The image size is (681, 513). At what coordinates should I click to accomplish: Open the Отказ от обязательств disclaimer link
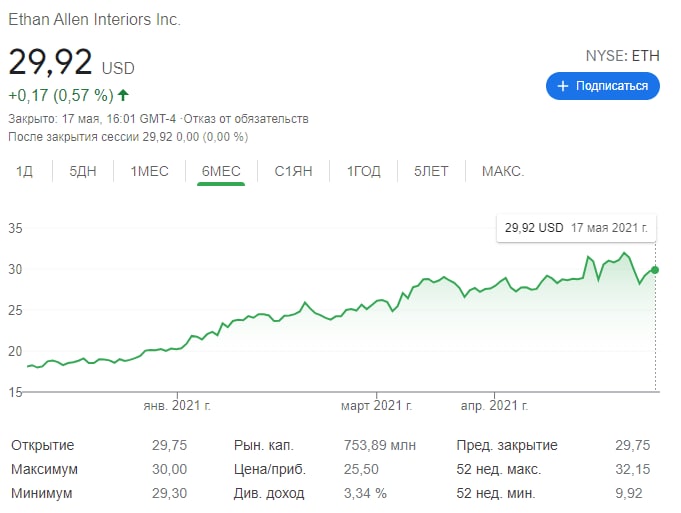pyautogui.click(x=246, y=119)
